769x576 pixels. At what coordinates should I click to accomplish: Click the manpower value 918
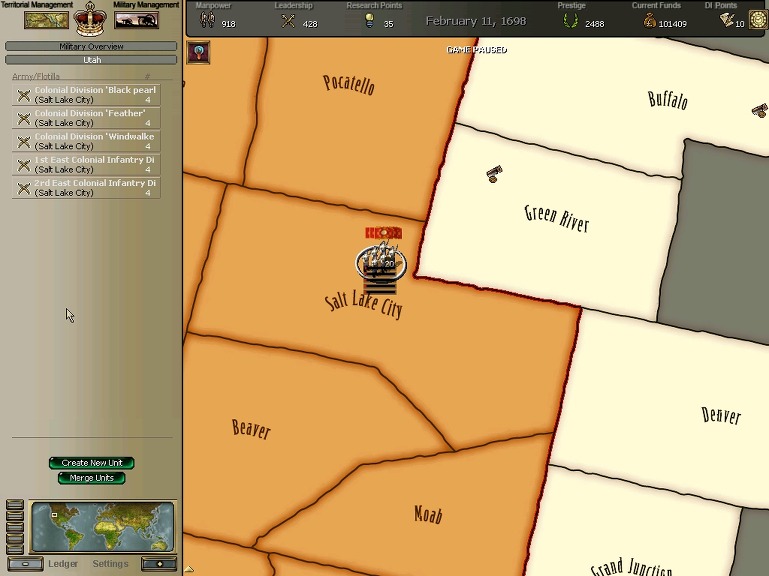pyautogui.click(x=228, y=24)
